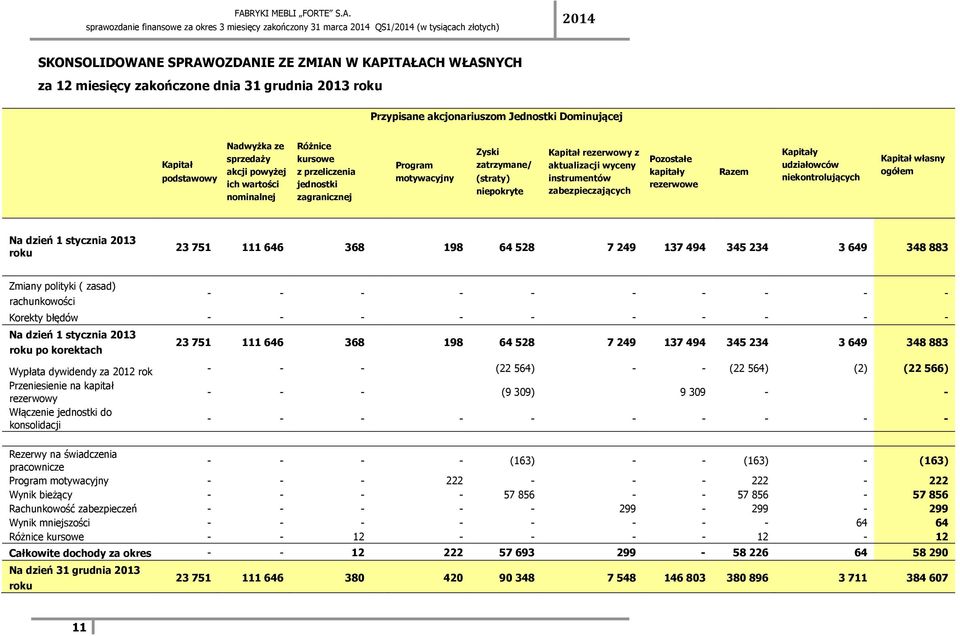Click the column header 'Nadwyżka ze sprzedaży akcji'
Image resolution: width=960 pixels, height=636 pixels.
256,171
